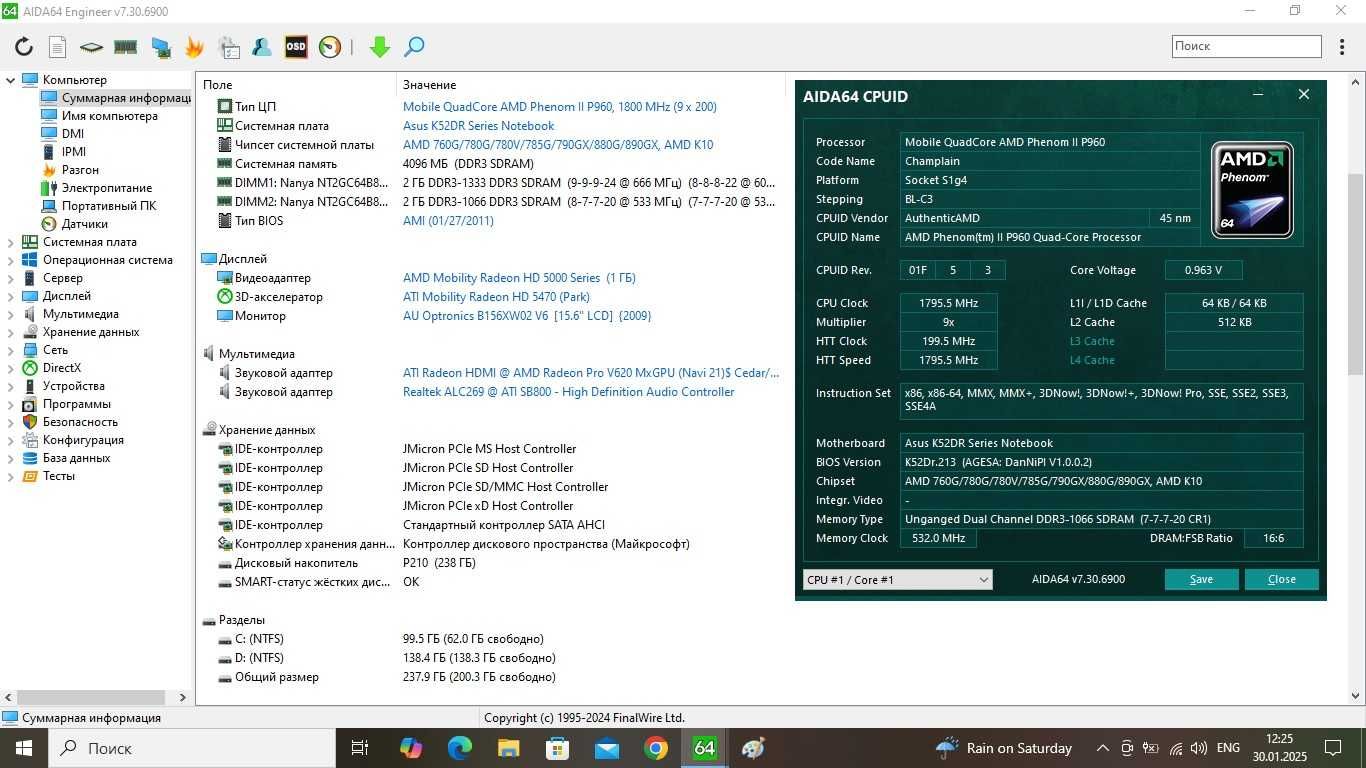Image resolution: width=1366 pixels, height=768 pixels.
Task: Open the preferences checklist toolbar icon
Action: [x=229, y=46]
